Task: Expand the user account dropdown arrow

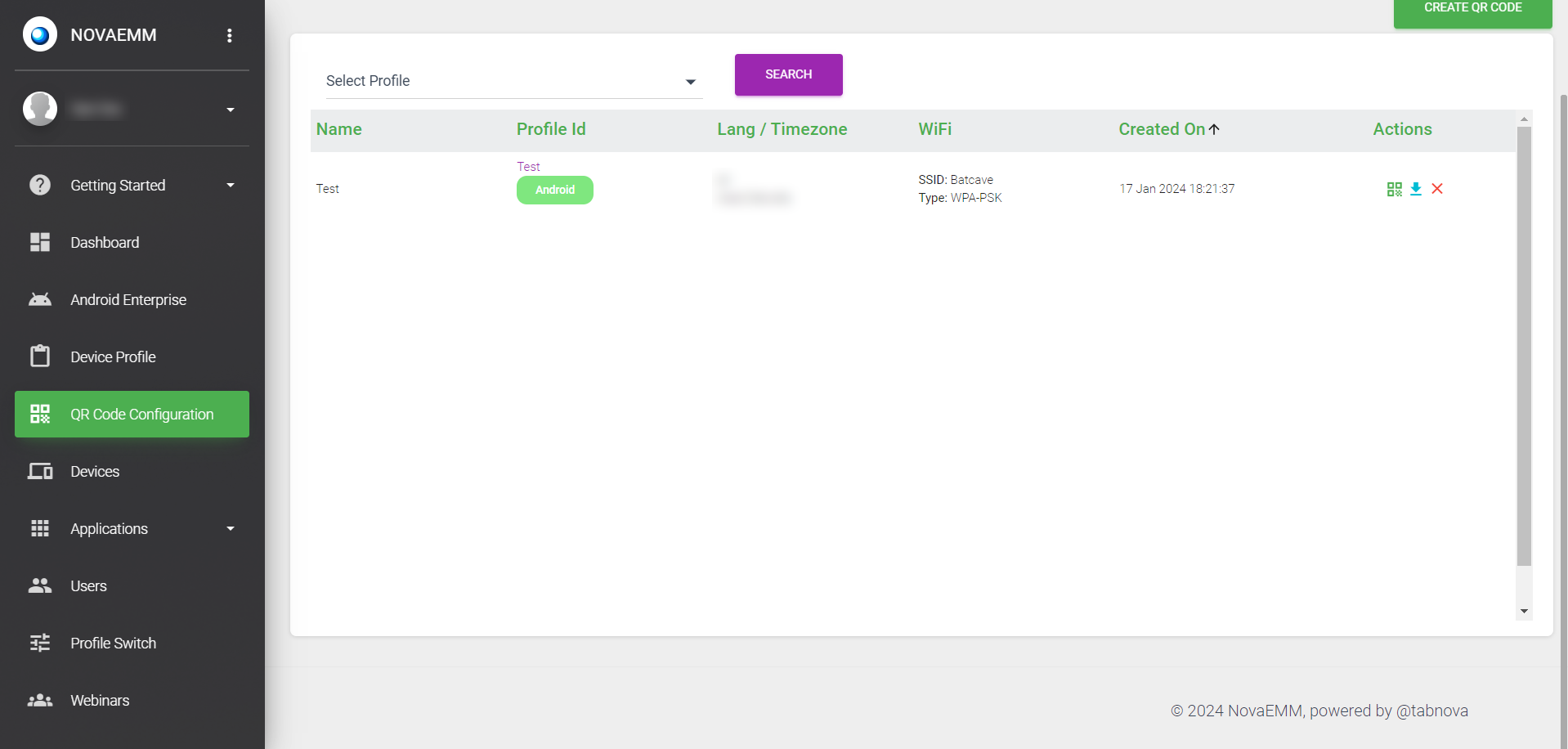Action: [231, 110]
